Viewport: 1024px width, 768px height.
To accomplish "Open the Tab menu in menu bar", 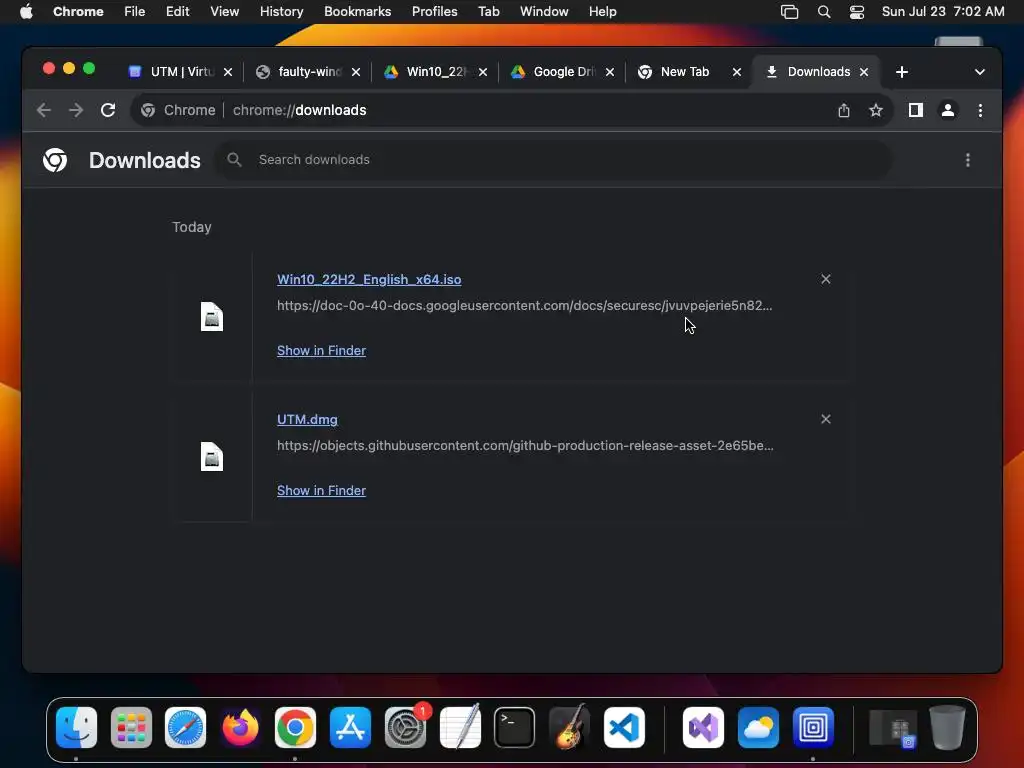I will [488, 12].
